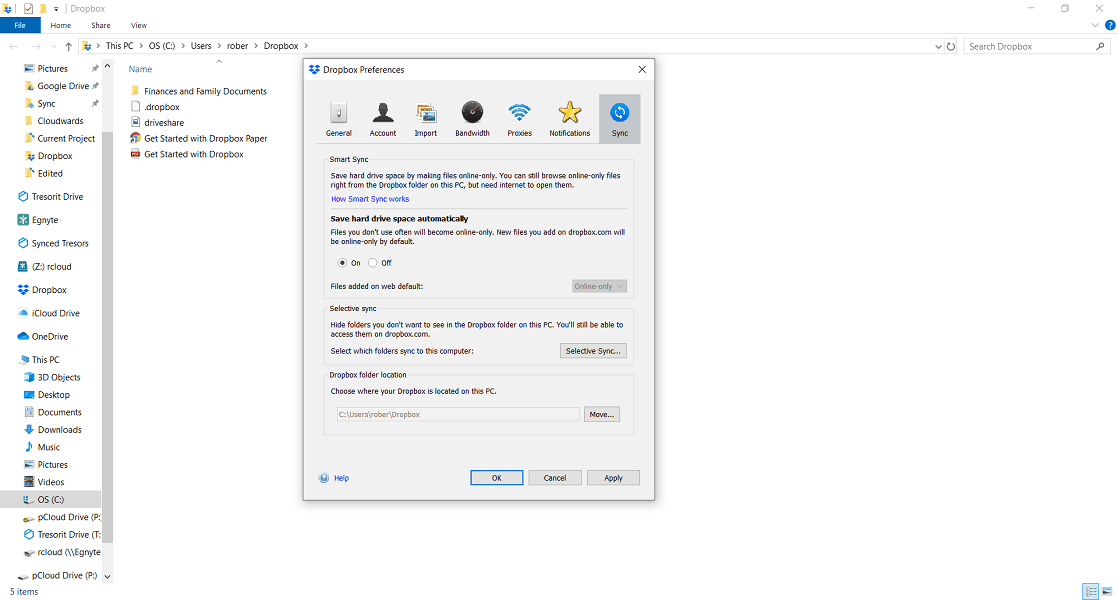The image size is (1118, 600).
Task: Select OS (C:) drive in sidebar
Action: coord(51,500)
